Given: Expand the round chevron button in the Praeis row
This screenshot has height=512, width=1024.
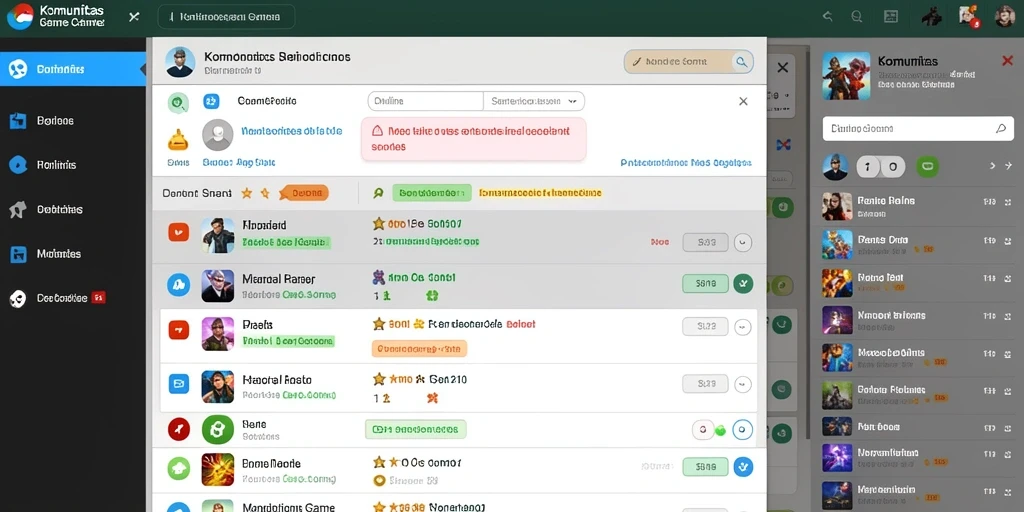Looking at the screenshot, I should point(743,327).
